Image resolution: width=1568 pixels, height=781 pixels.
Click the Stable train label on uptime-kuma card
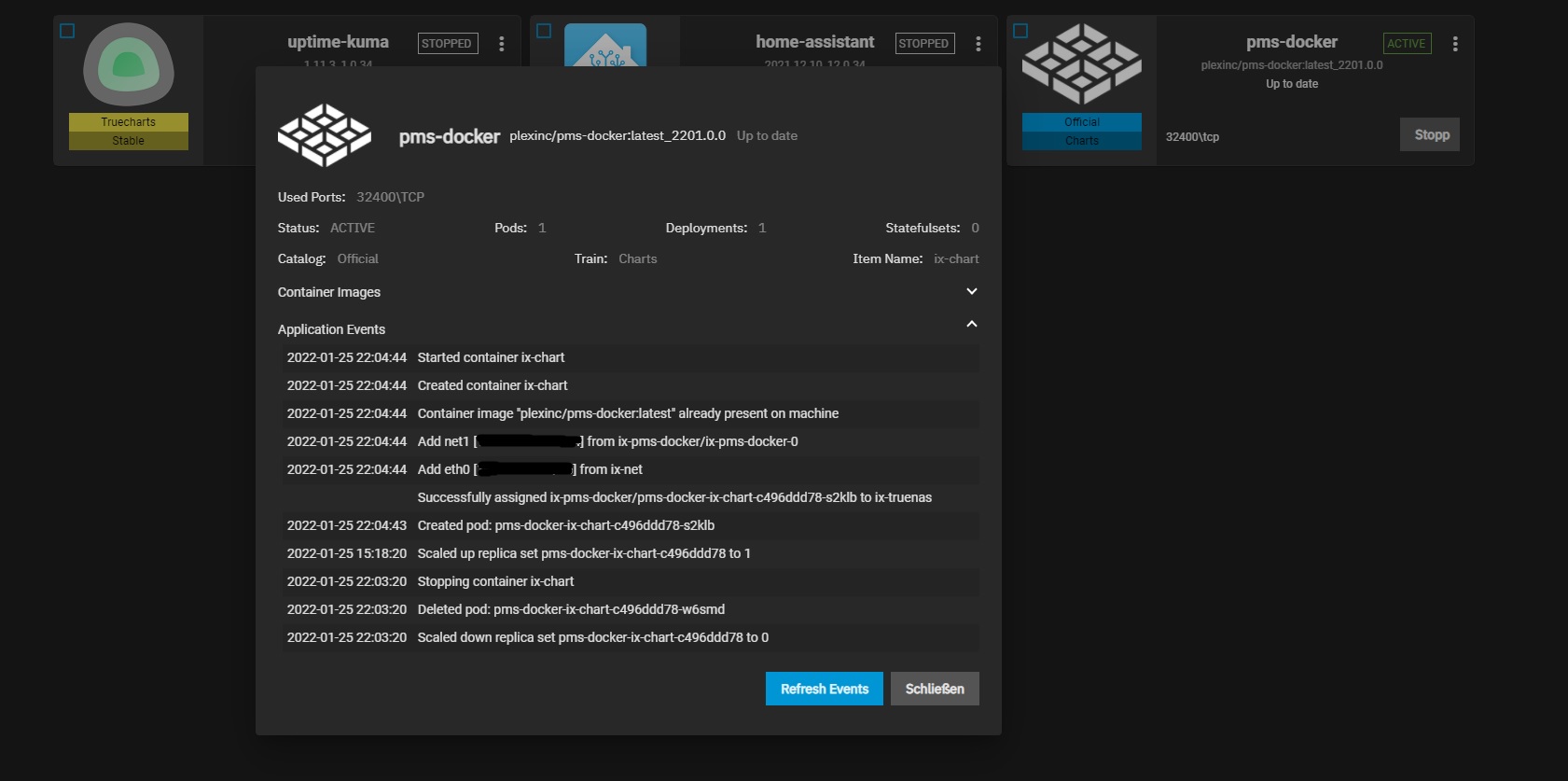coord(129,141)
